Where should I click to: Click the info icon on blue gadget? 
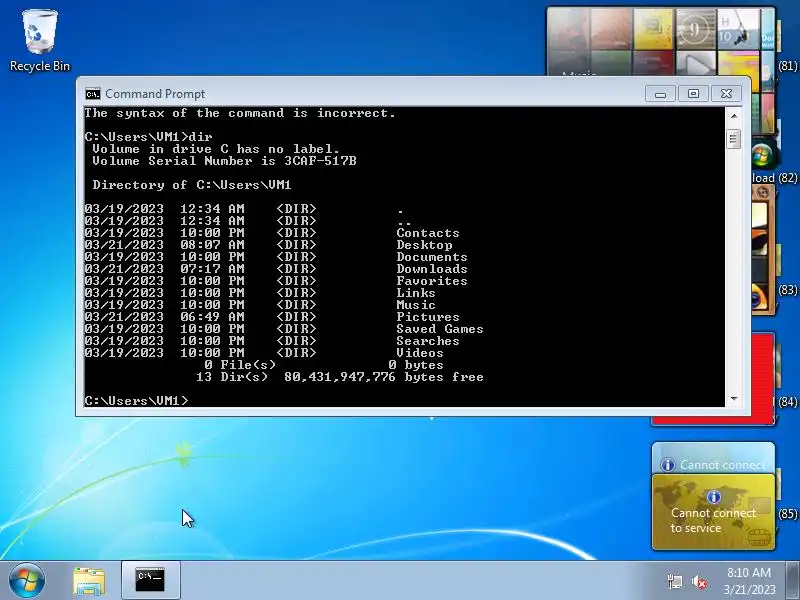[667, 465]
